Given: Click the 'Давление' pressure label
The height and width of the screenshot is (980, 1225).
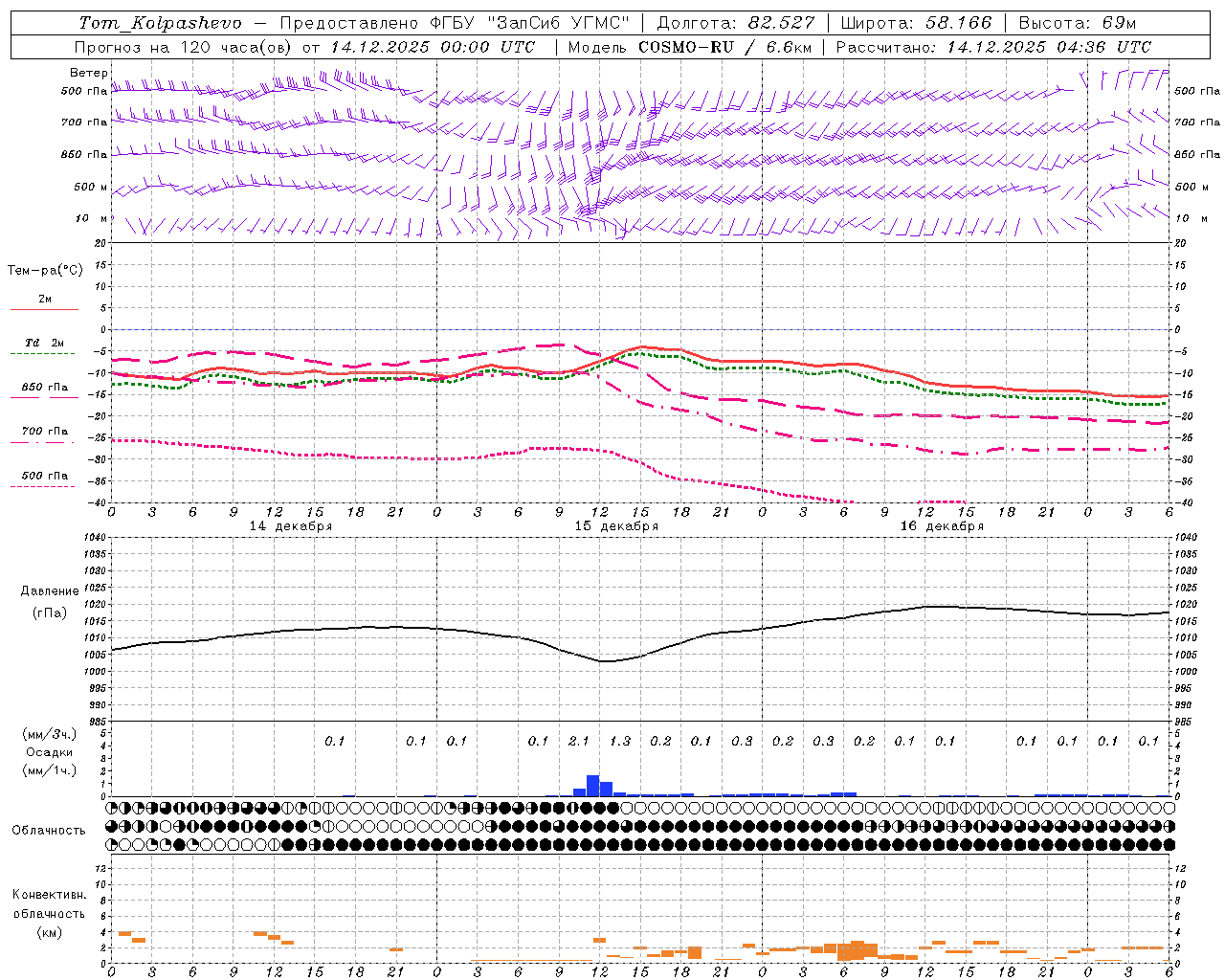Looking at the screenshot, I should [x=50, y=591].
